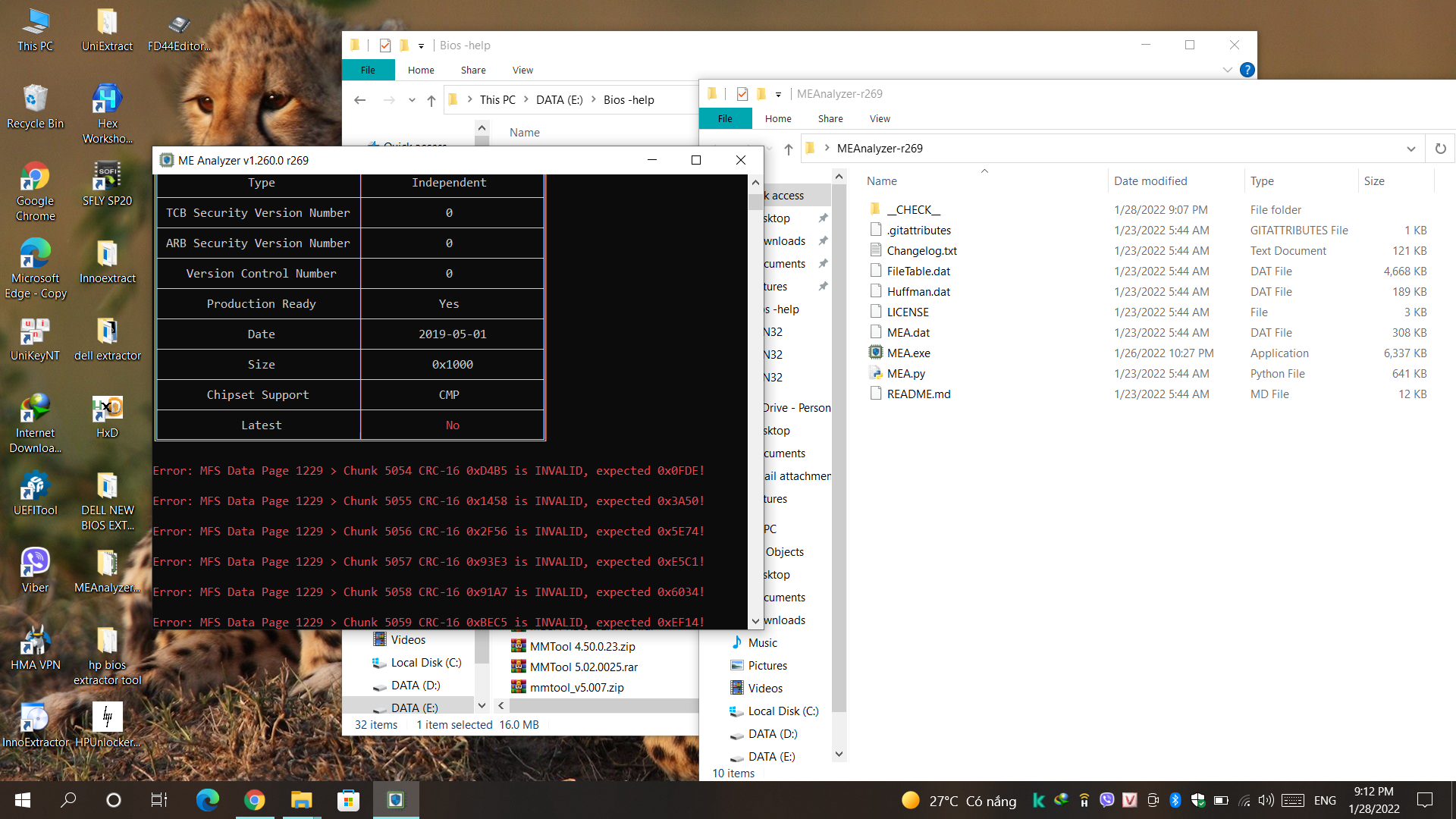
Task: Expand the MEAnalyzer address bar history dropdown
Action: point(1410,149)
